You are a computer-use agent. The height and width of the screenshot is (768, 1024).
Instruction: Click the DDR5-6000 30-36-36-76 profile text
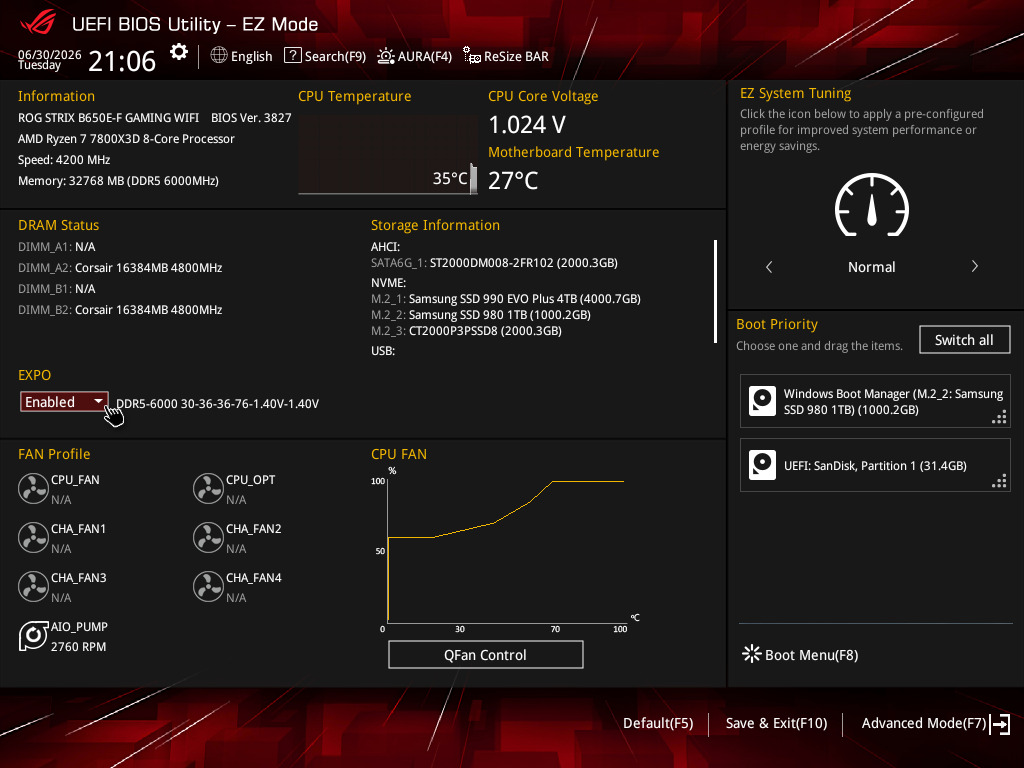point(217,404)
